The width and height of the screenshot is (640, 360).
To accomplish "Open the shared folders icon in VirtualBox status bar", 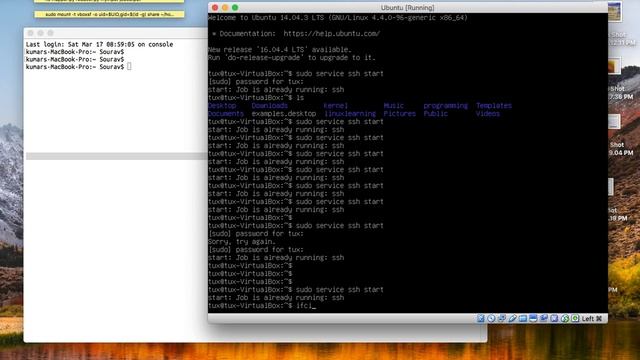I will coord(523,318).
